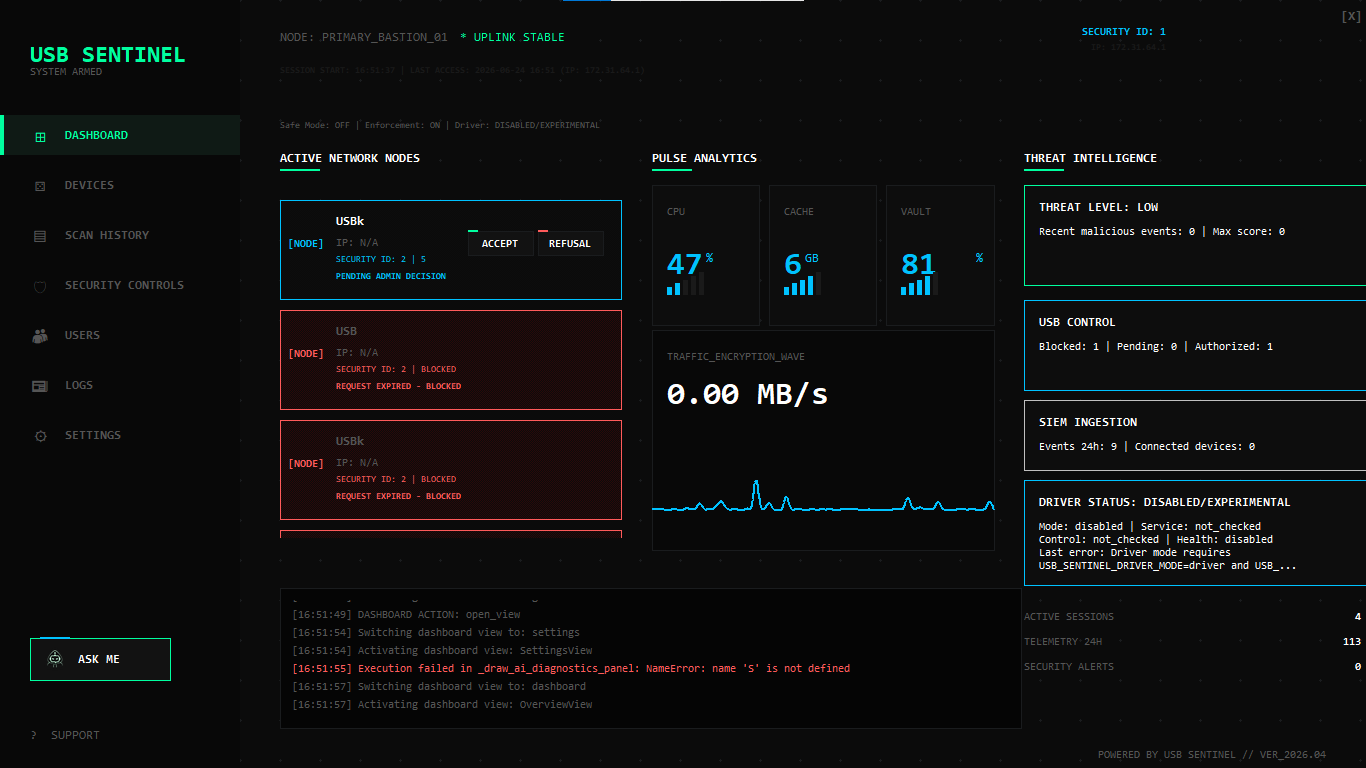
Task: Click the Safe Mode / Enforcement status line
Action: (440, 126)
